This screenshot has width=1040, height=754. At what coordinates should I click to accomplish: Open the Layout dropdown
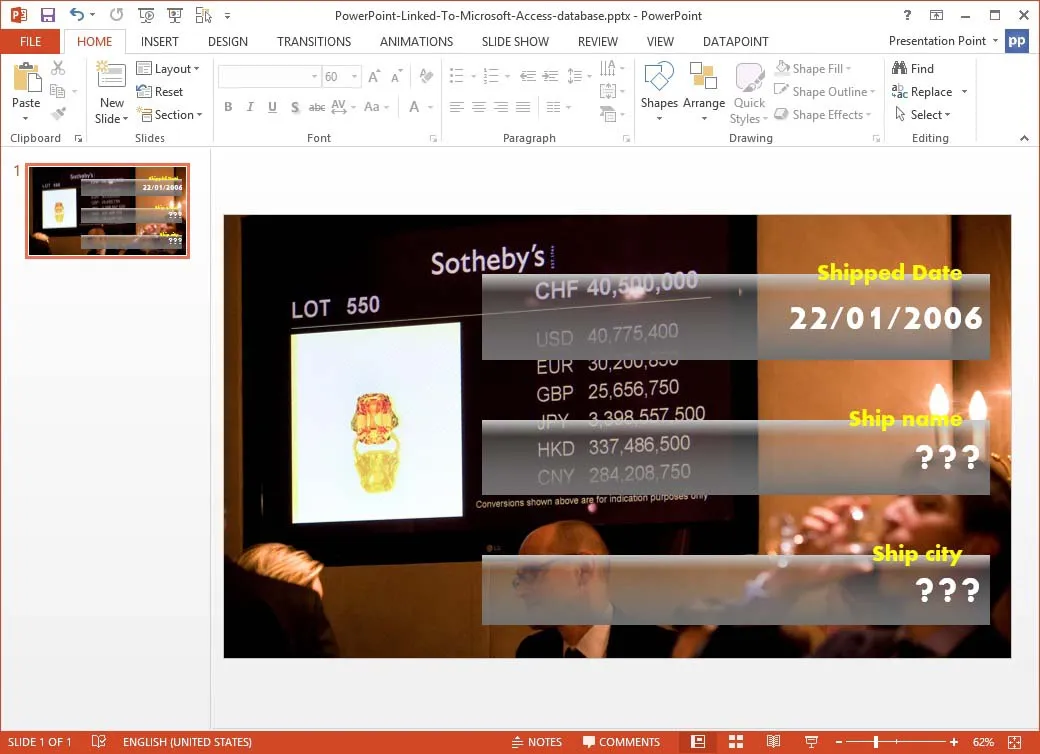(170, 68)
